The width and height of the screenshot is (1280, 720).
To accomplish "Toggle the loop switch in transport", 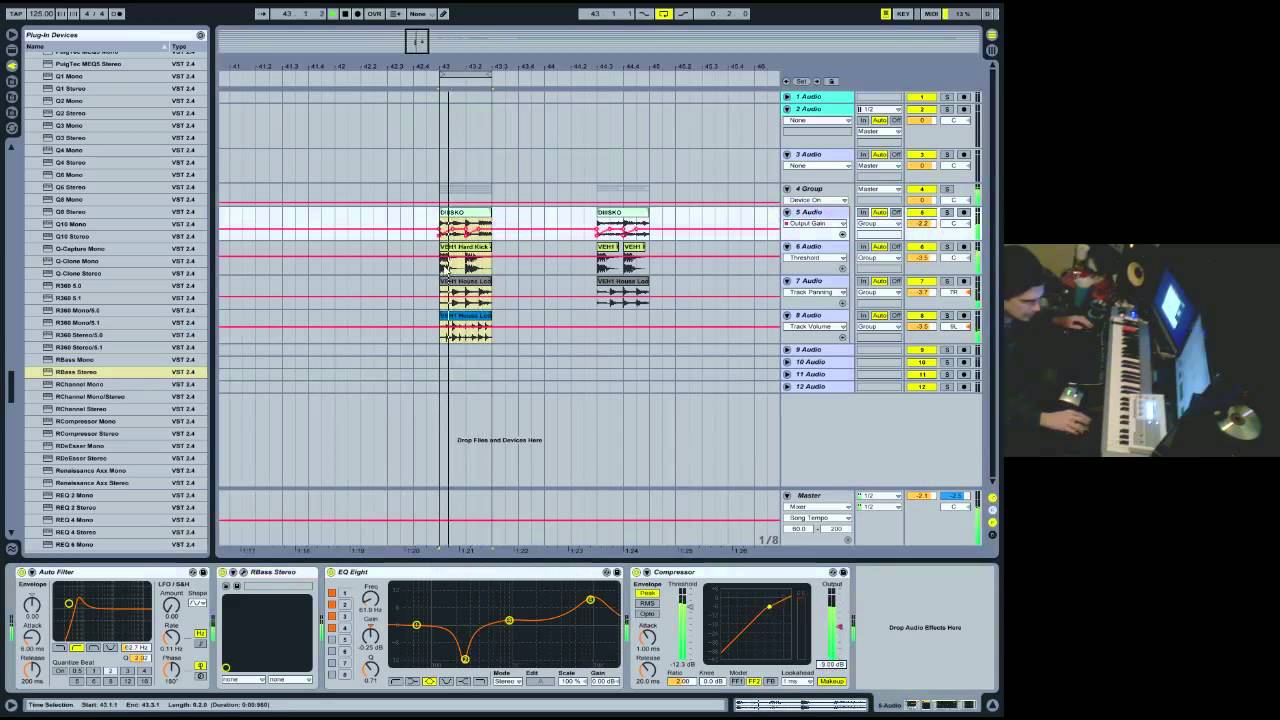I will point(663,14).
